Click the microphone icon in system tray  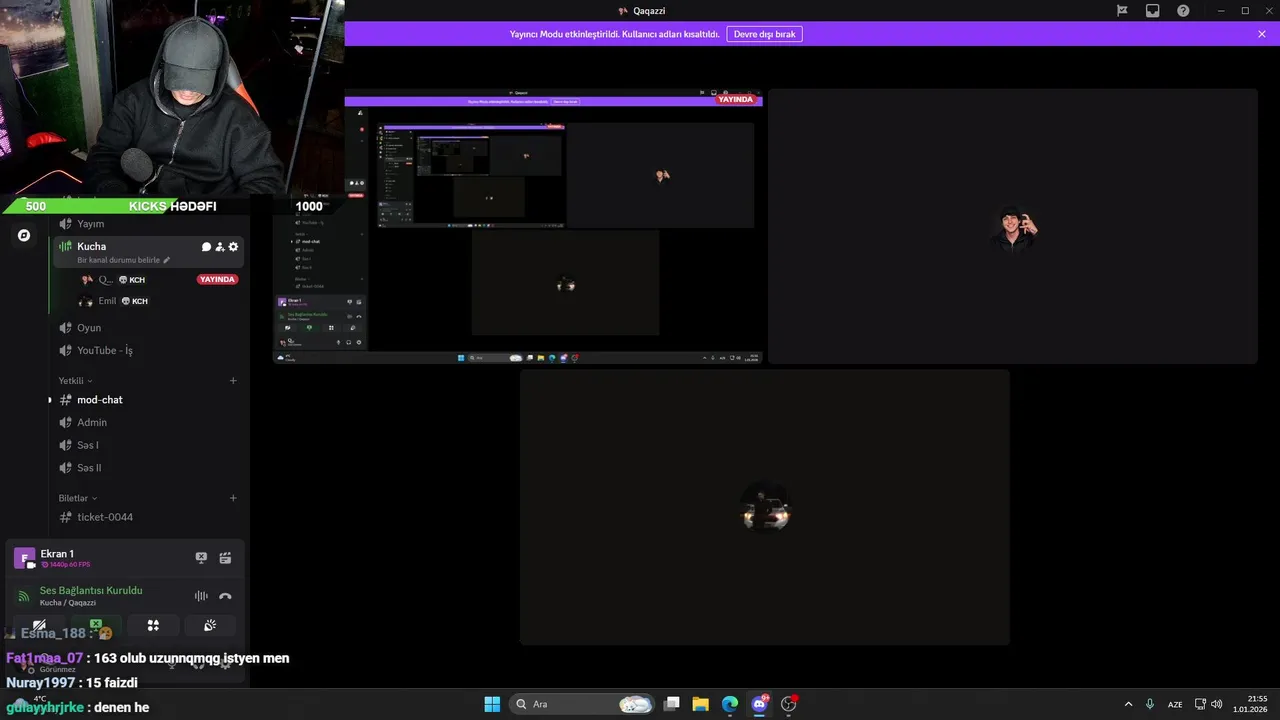pos(1150,704)
